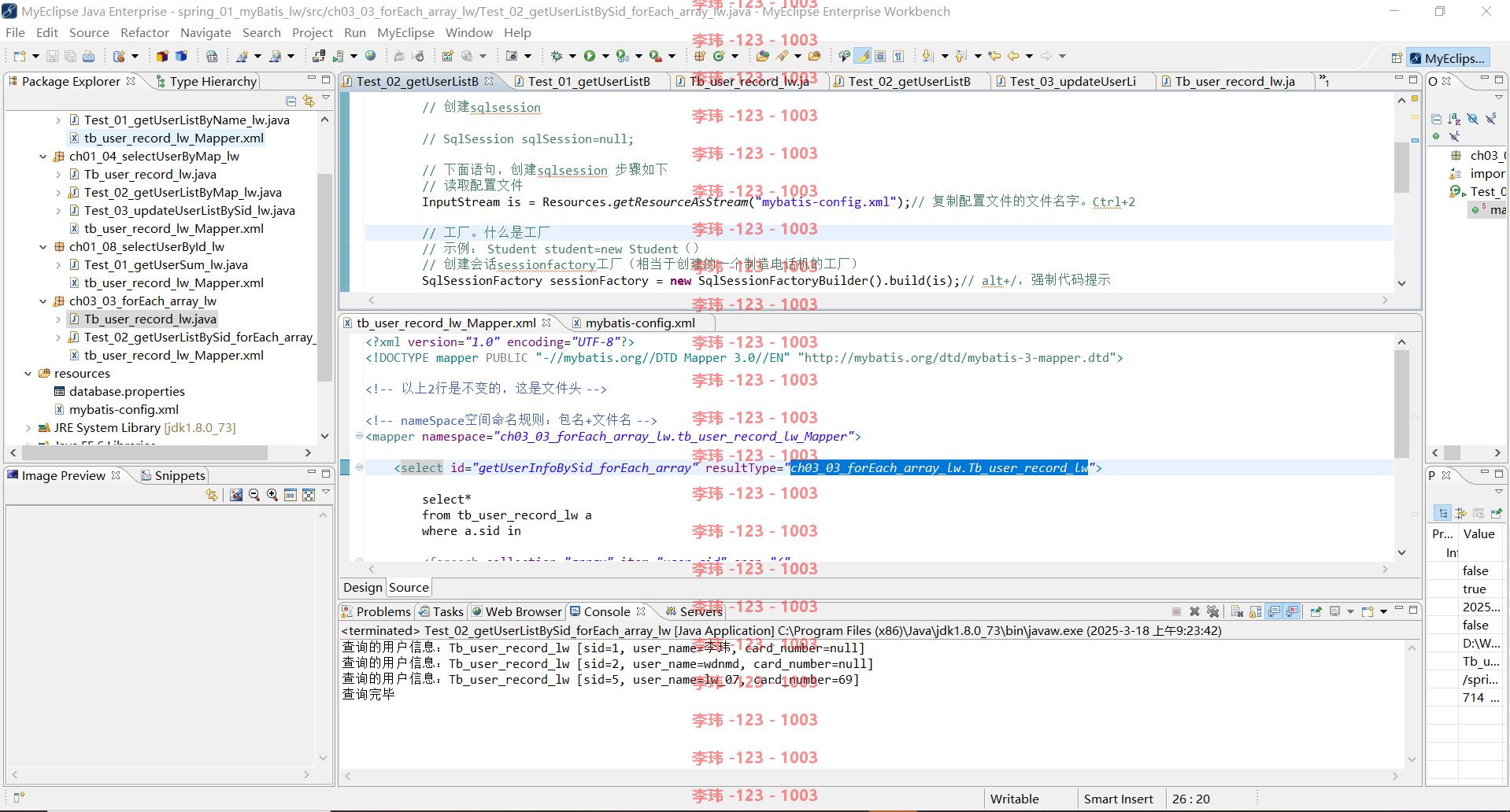Collapse ch01_04_selectUserByMap_lw package

click(x=43, y=157)
